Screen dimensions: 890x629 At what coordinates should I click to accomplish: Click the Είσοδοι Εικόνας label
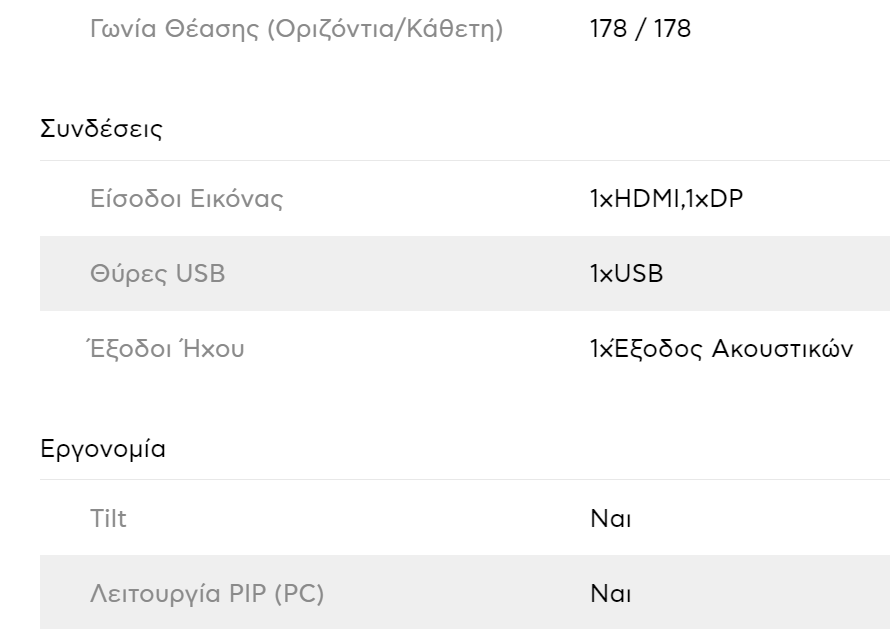click(187, 199)
